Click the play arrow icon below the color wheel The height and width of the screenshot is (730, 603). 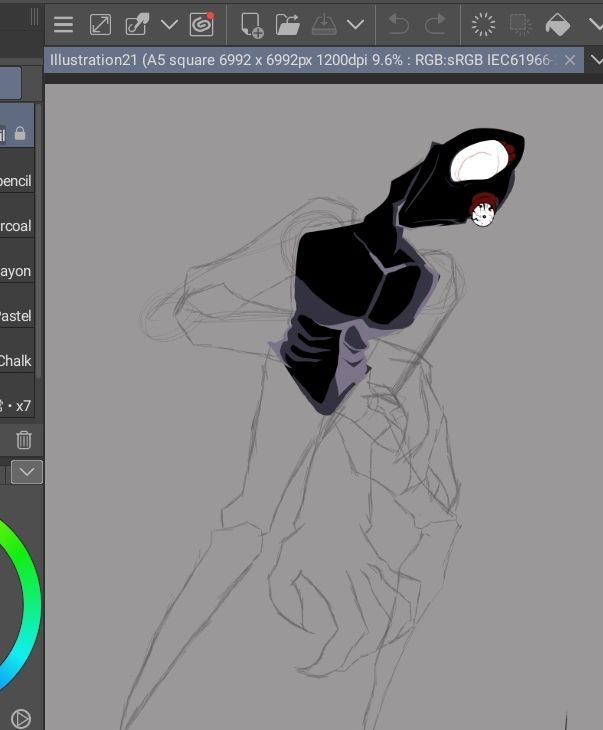[x=20, y=719]
